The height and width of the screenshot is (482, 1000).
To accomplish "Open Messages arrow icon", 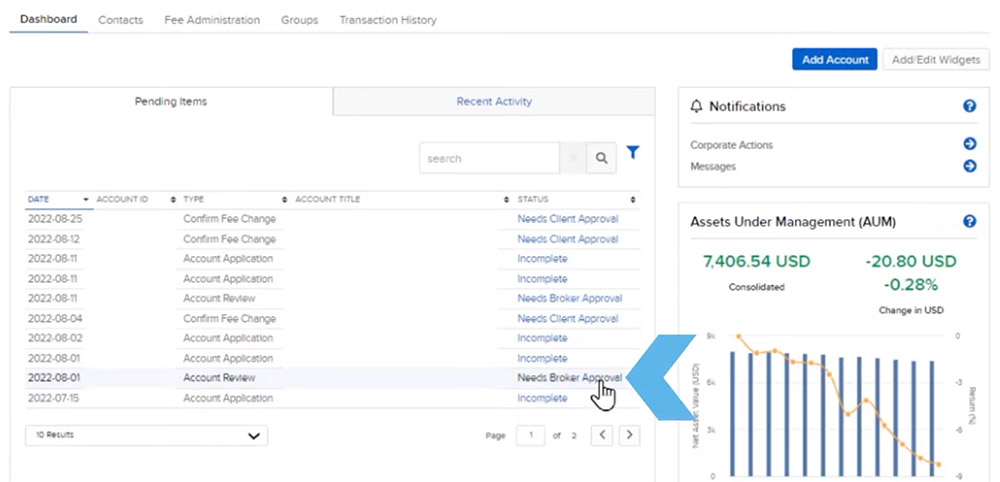I will (969, 166).
